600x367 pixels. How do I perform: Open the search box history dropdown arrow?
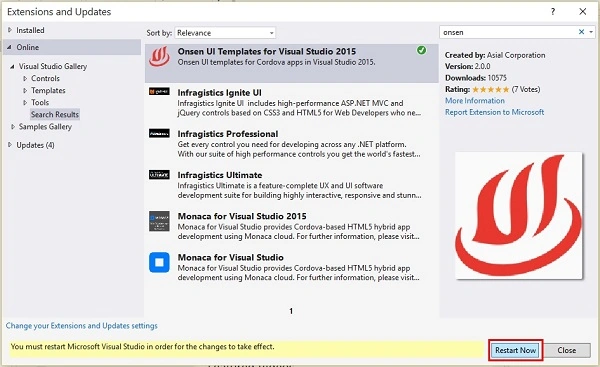coord(591,32)
